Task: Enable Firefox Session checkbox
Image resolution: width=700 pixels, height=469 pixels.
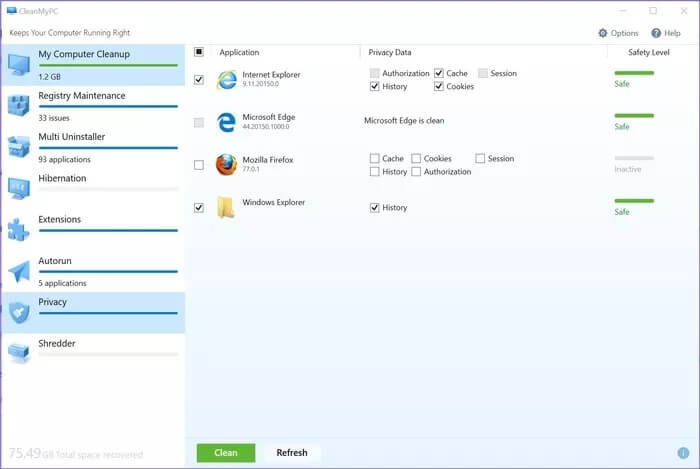Action: [x=480, y=158]
